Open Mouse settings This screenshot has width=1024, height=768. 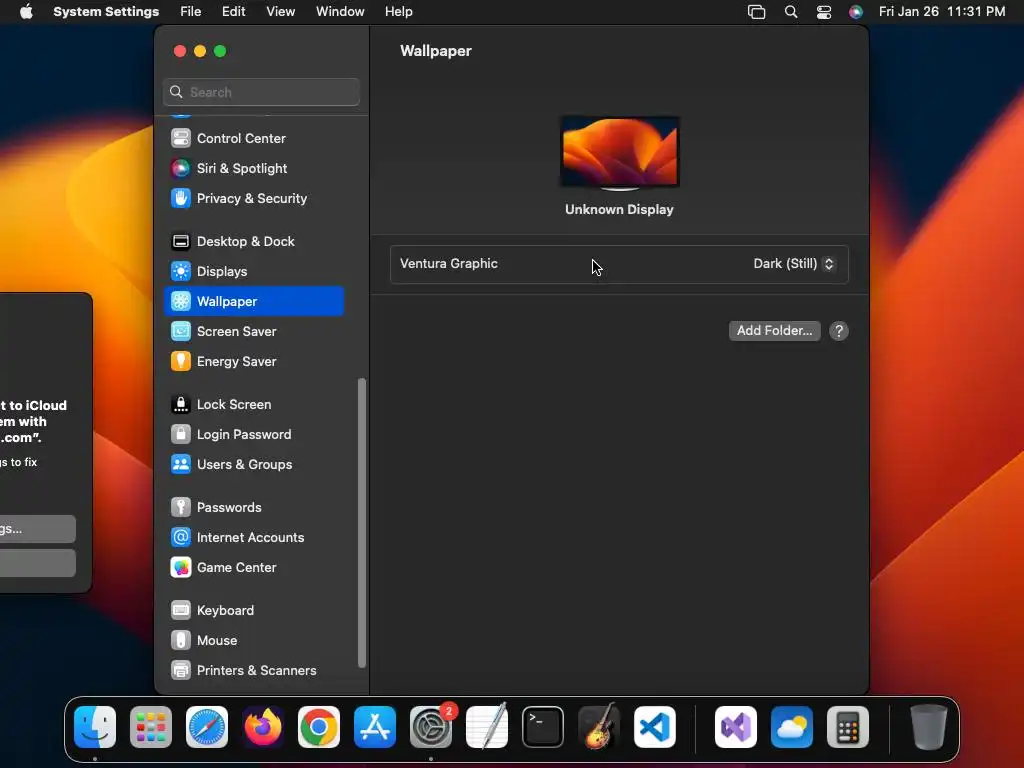[x=254, y=641]
